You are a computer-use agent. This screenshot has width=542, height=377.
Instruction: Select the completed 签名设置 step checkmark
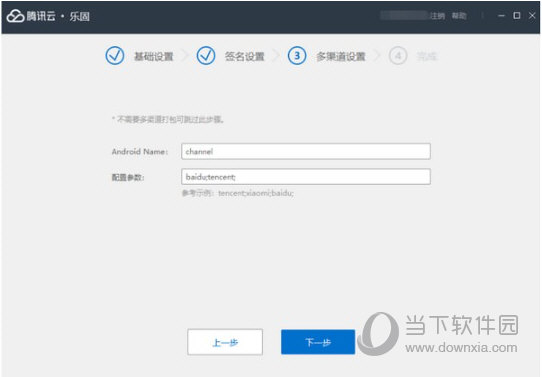(206, 56)
